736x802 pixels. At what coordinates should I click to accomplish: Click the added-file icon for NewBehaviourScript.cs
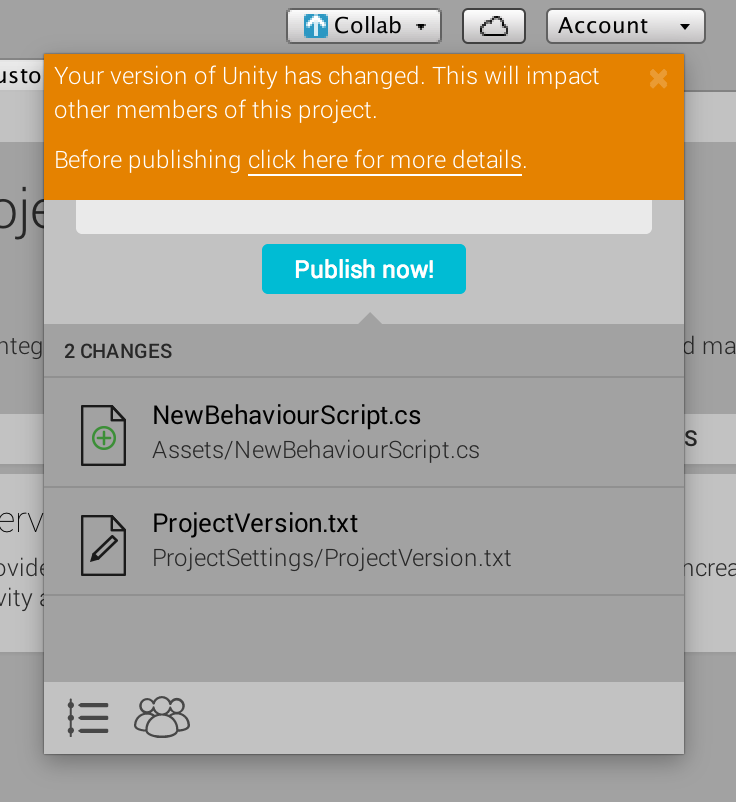click(x=103, y=436)
